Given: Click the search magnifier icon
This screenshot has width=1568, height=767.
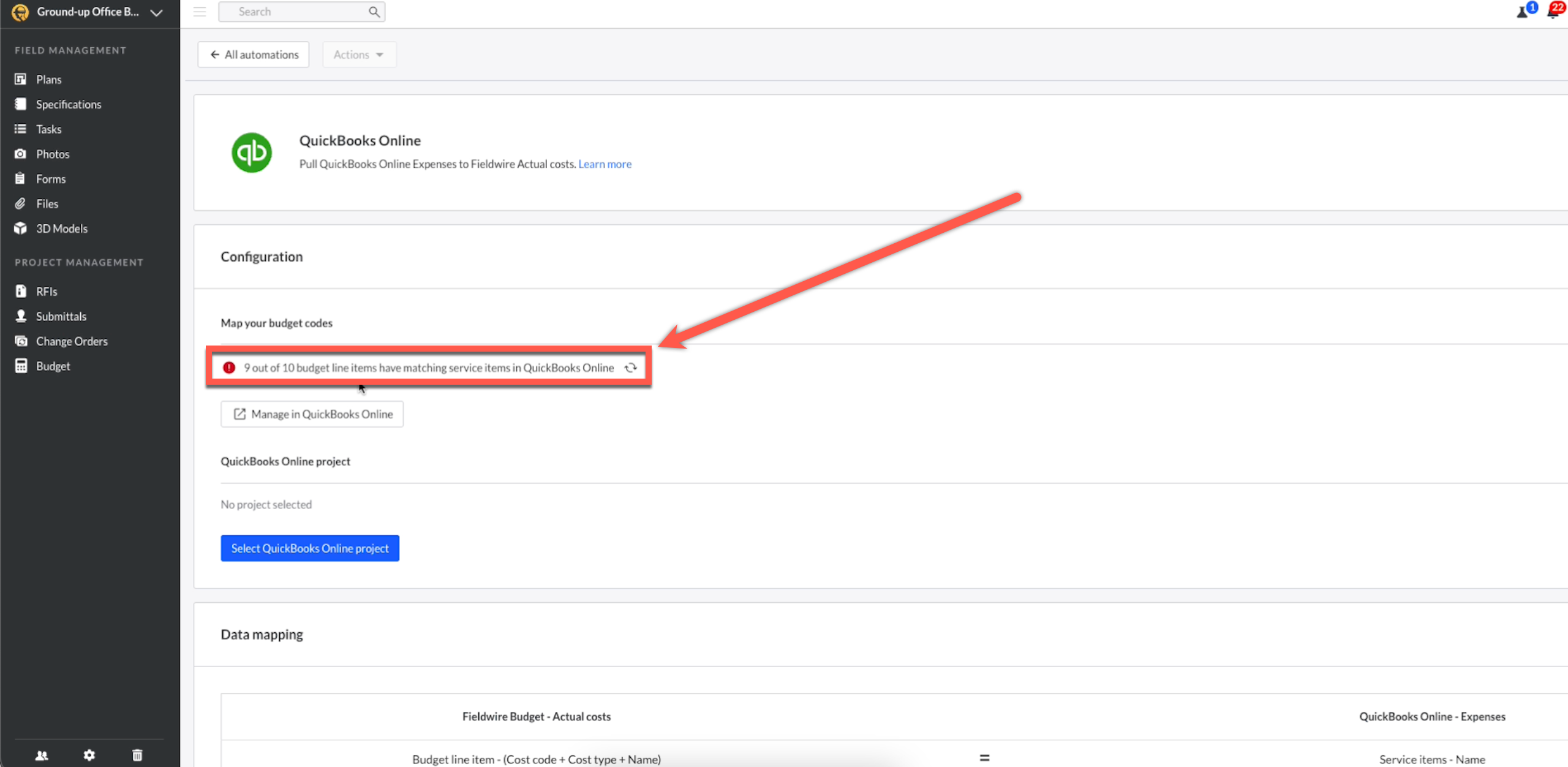Looking at the screenshot, I should (x=374, y=12).
